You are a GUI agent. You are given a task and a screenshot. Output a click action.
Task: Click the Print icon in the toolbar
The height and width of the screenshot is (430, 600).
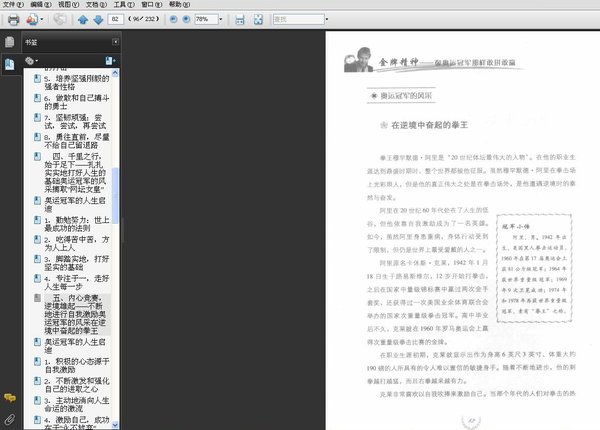click(13, 19)
